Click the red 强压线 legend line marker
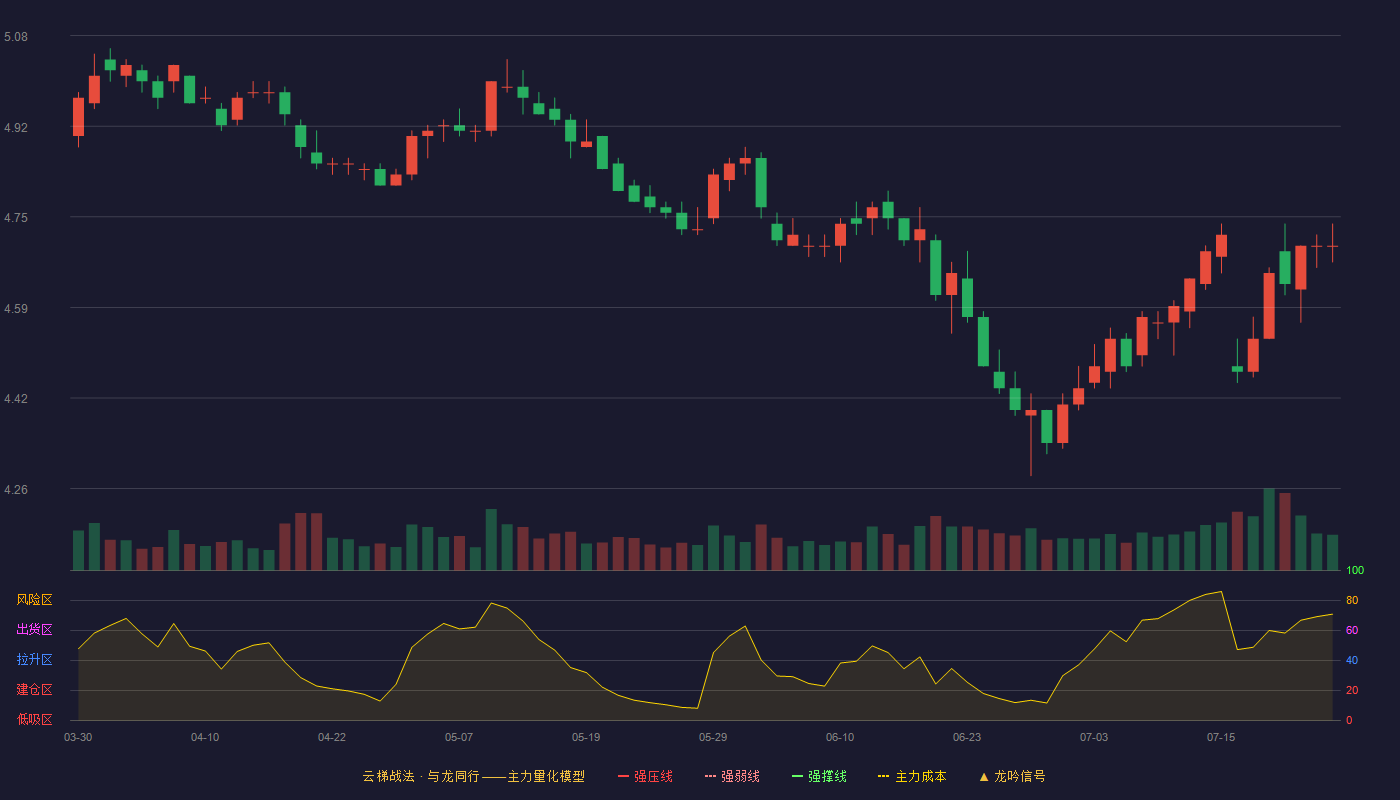The width and height of the screenshot is (1400, 800). [623, 776]
